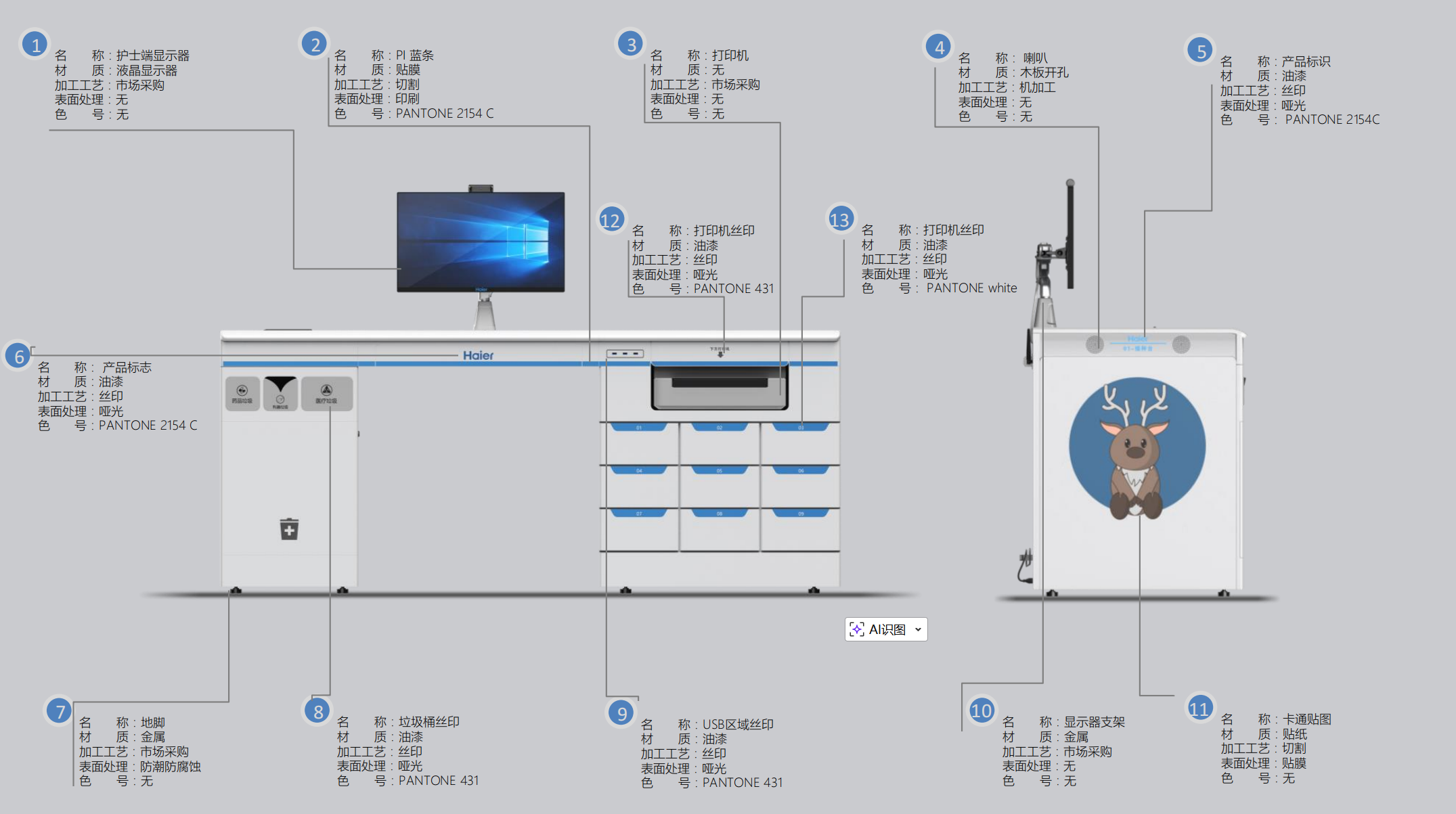Click the trash bin plus icon
This screenshot has height=814, width=1456.
(x=289, y=529)
